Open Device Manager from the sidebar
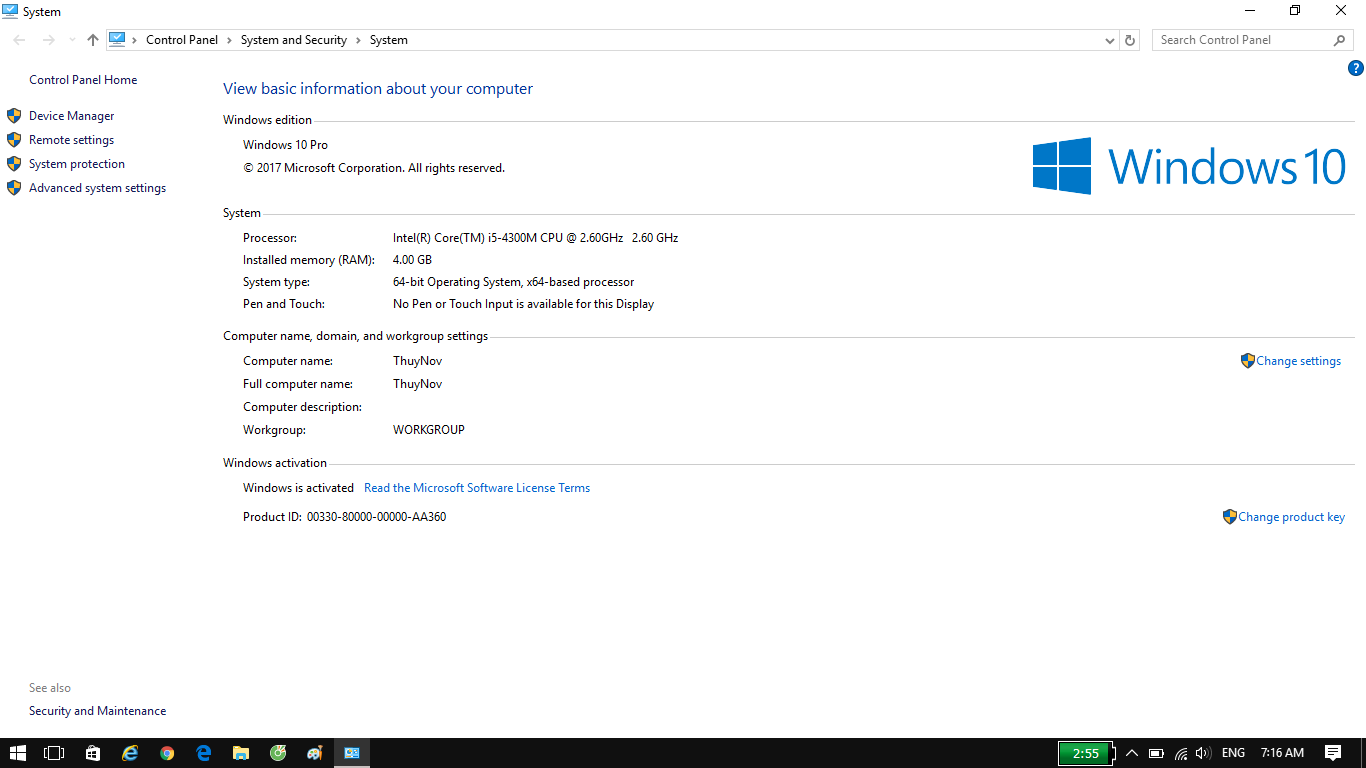Viewport: 1366px width, 768px height. [x=72, y=116]
